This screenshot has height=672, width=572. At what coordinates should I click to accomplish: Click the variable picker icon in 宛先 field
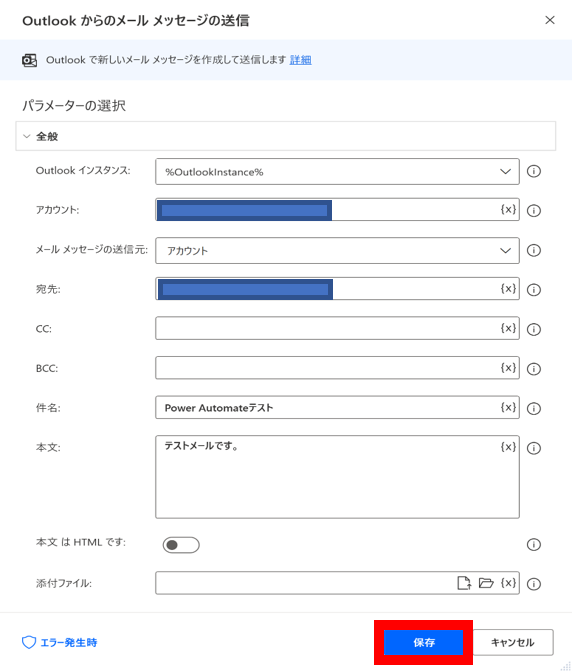pos(508,288)
